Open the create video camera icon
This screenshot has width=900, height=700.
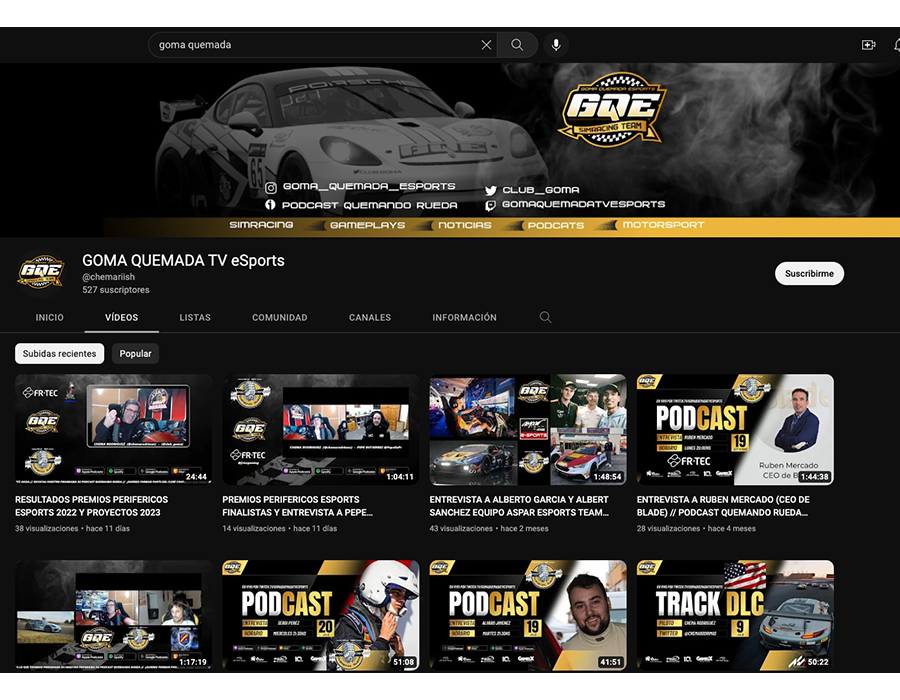[868, 45]
